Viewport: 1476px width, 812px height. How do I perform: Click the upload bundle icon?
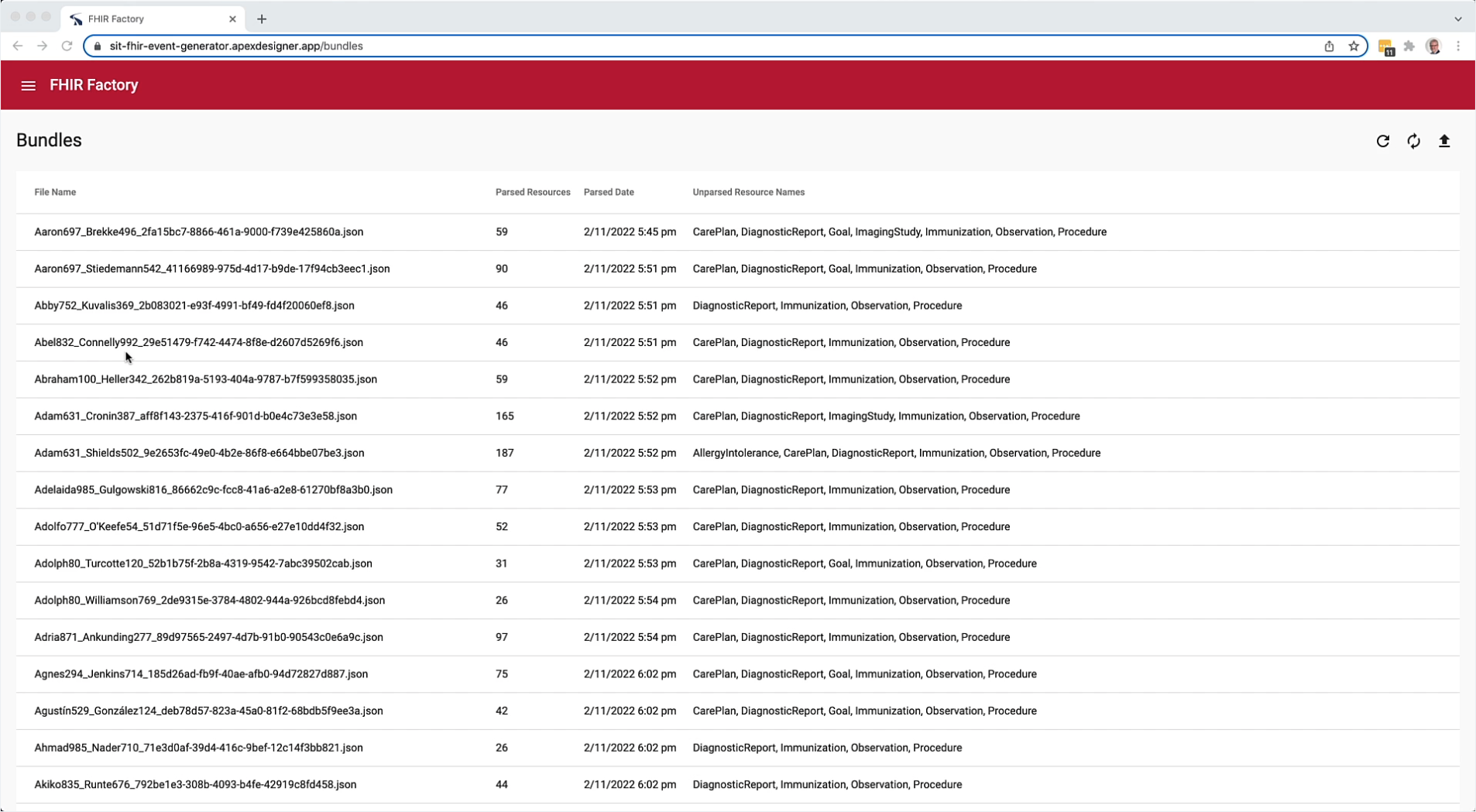pos(1444,141)
